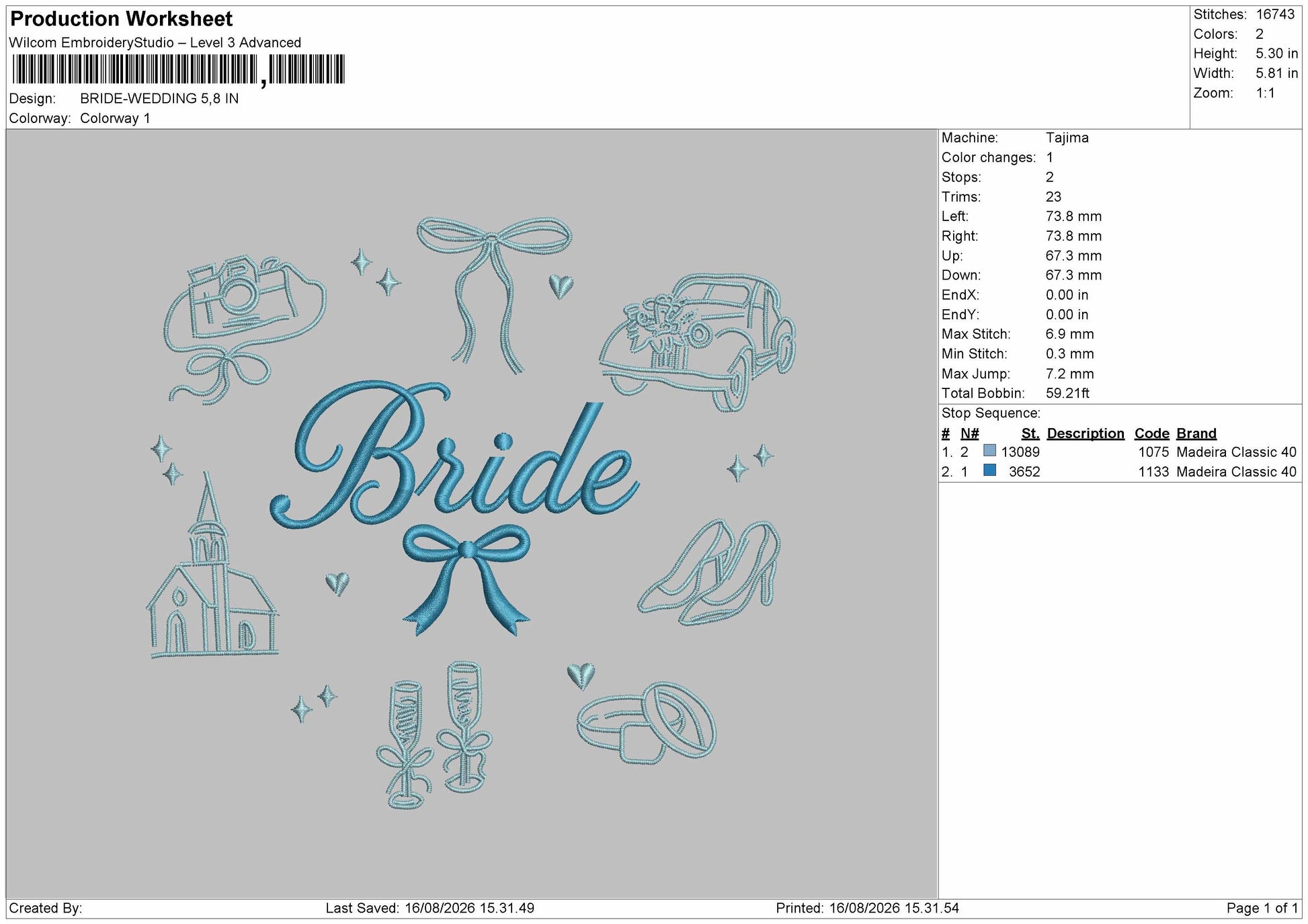Screen dimensions: 1308x924
Task: Click the N# column header
Action: point(969,433)
